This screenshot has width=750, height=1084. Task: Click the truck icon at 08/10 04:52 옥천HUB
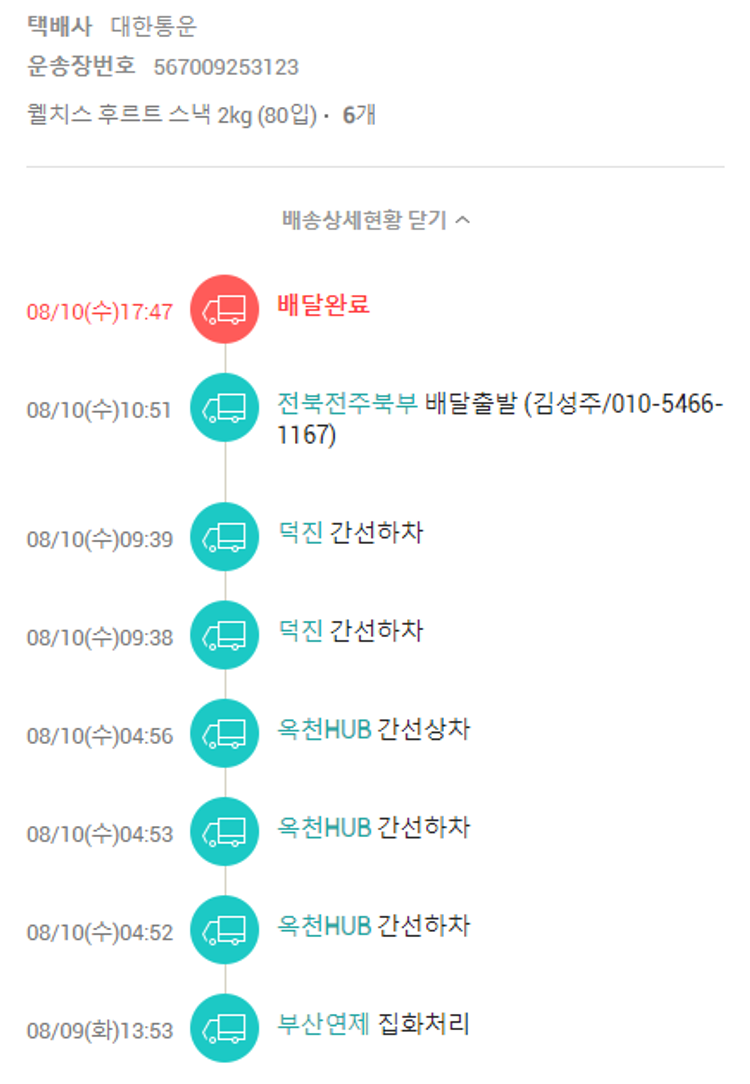(225, 931)
